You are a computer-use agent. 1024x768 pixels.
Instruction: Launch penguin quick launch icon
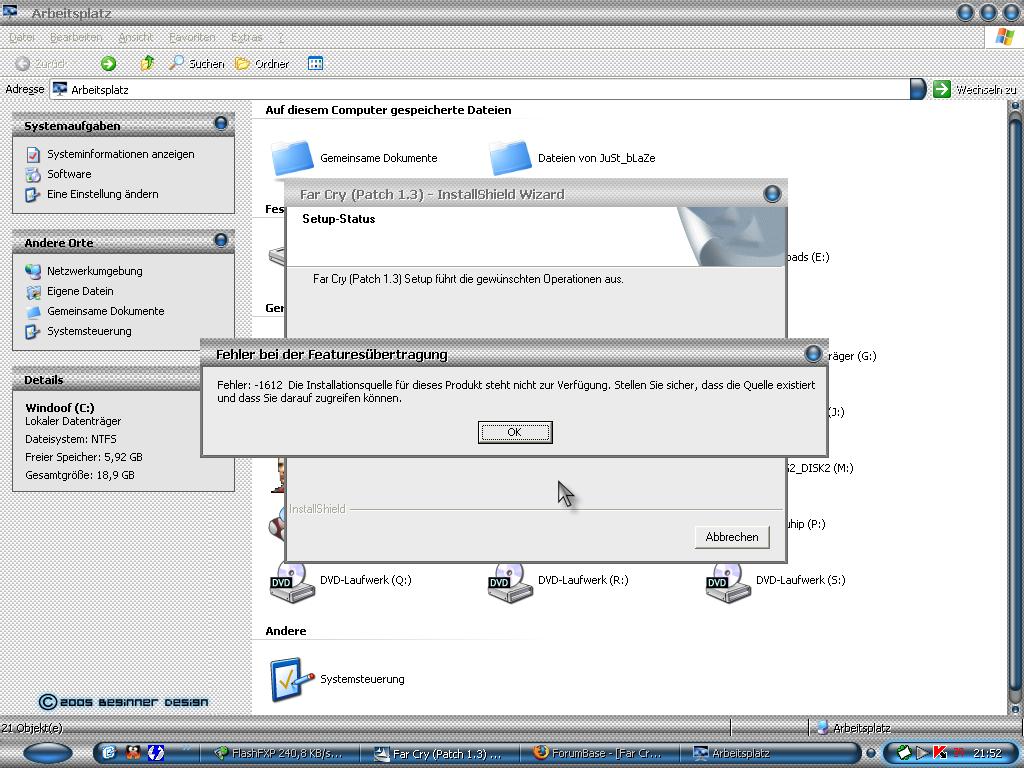[x=133, y=752]
